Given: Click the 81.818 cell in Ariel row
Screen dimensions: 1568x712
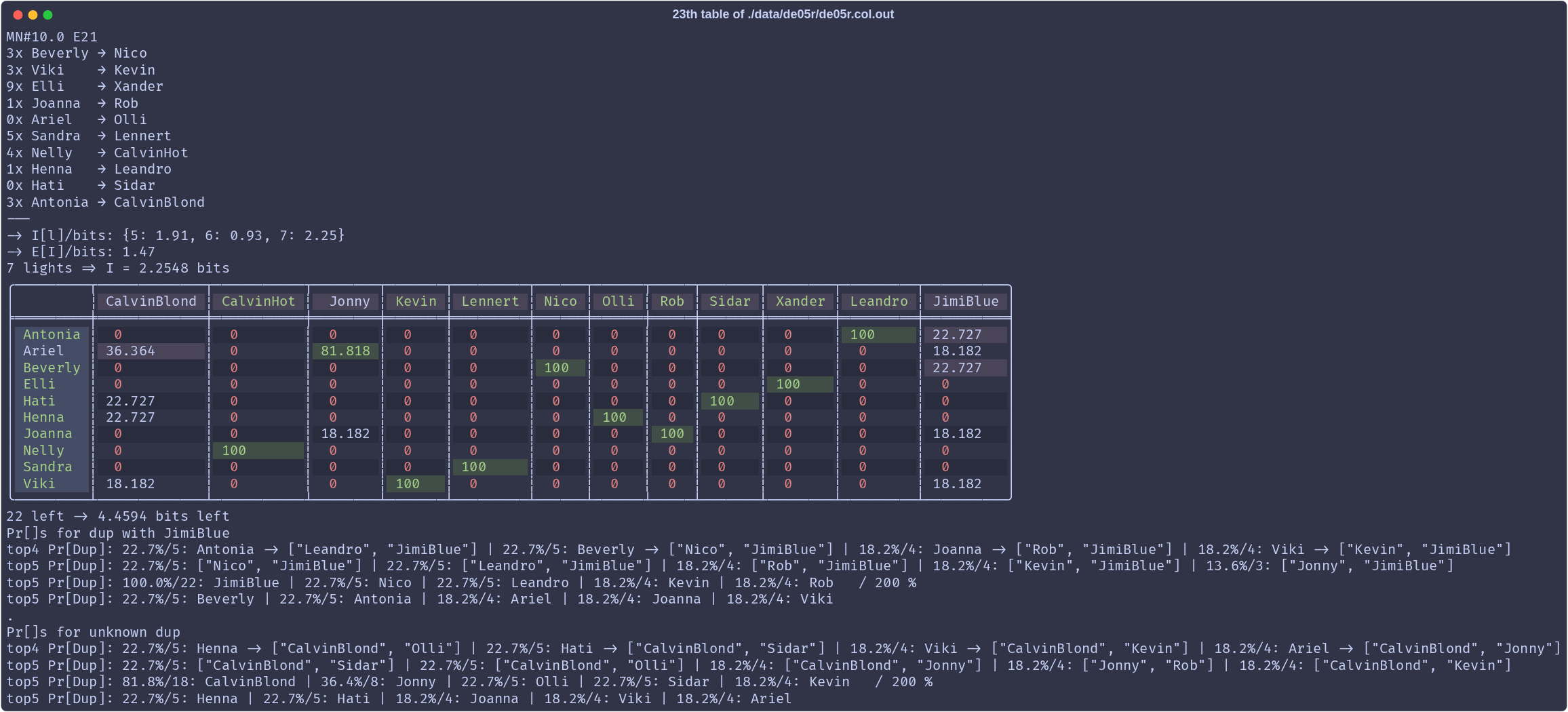Looking at the screenshot, I should point(345,351).
